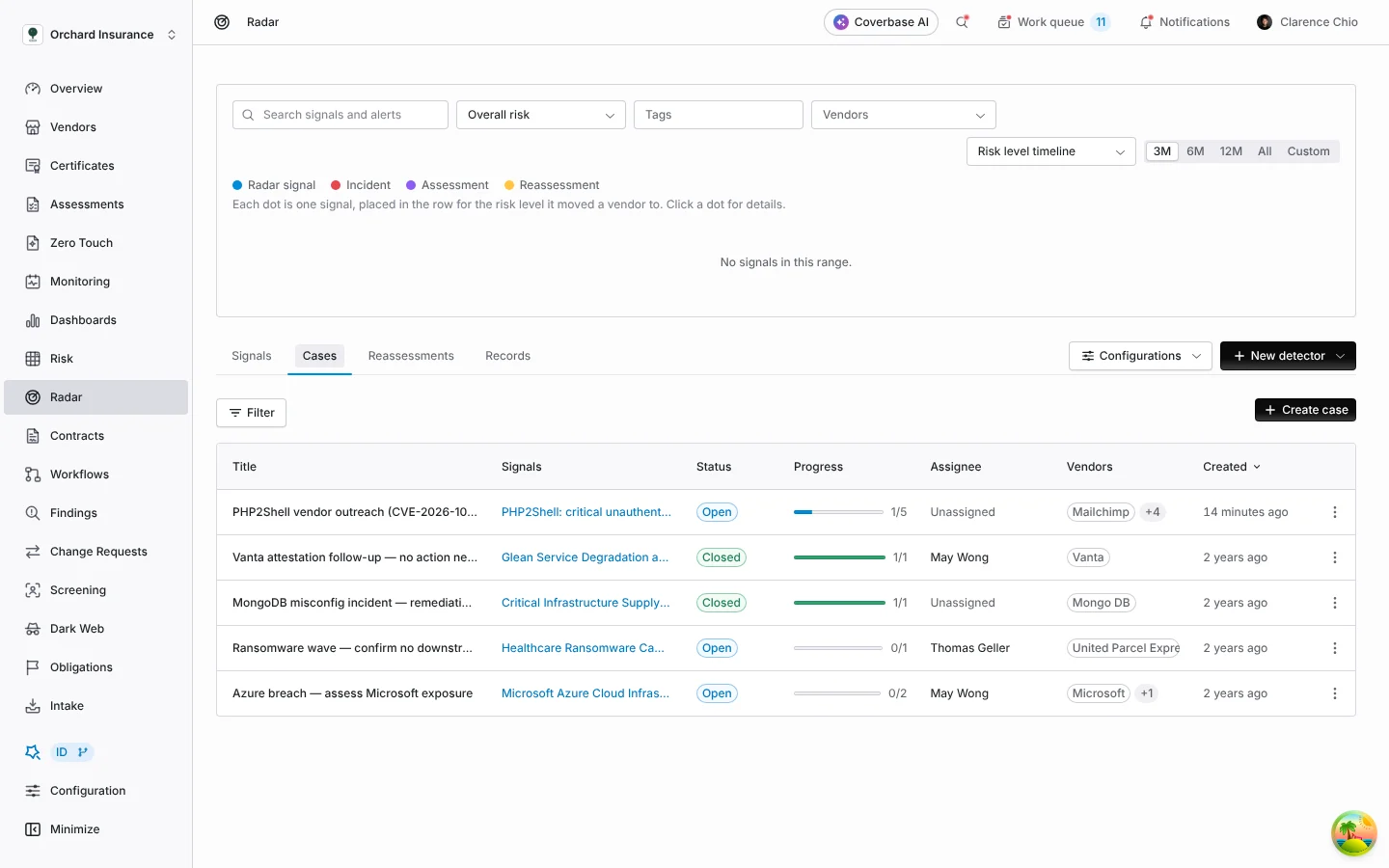This screenshot has height=868, width=1389.
Task: Open the Risk level timeline dropdown
Action: point(1051,151)
